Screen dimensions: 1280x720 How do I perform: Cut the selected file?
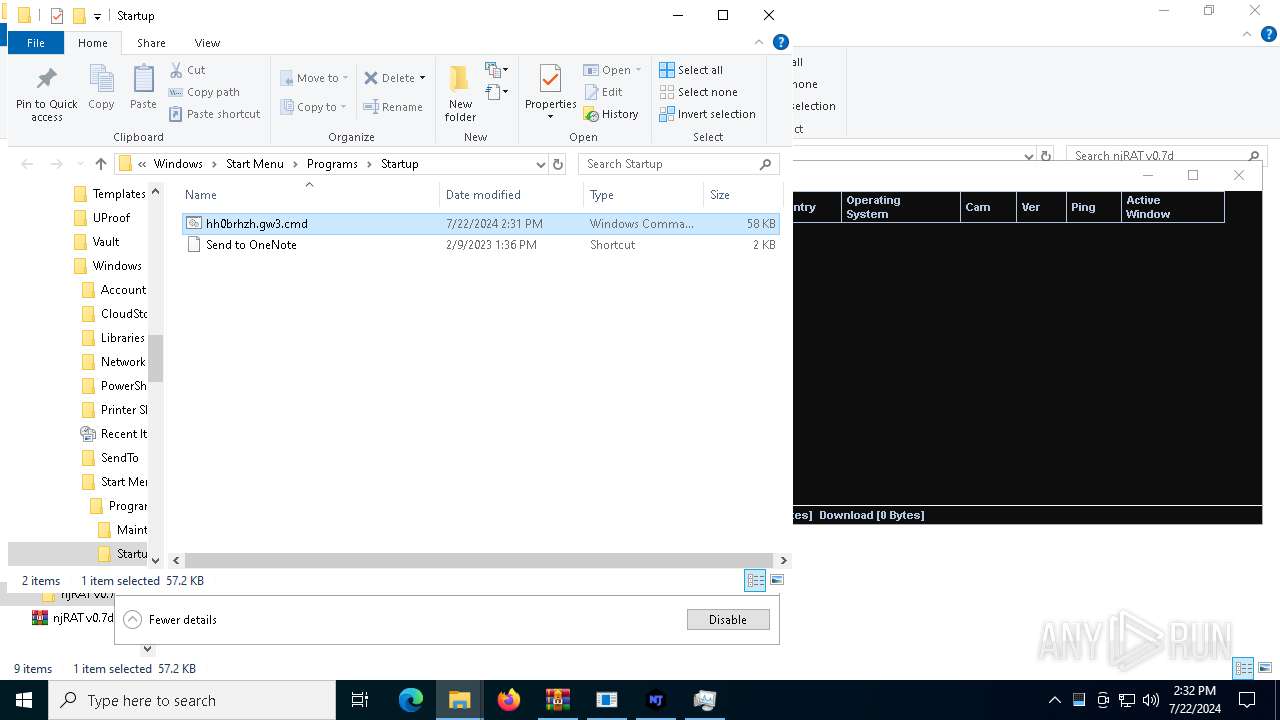(187, 70)
